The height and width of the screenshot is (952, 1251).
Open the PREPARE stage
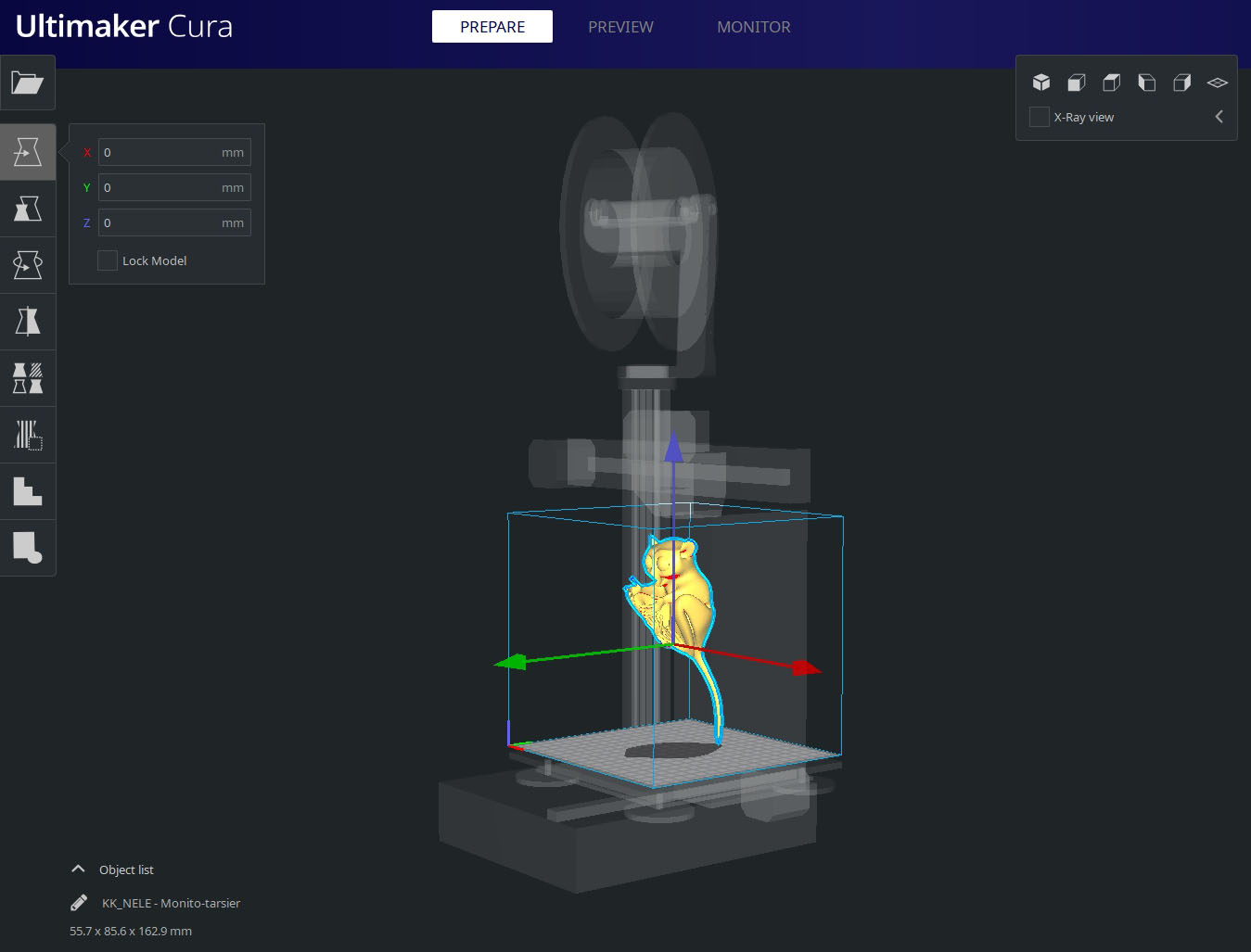point(492,27)
